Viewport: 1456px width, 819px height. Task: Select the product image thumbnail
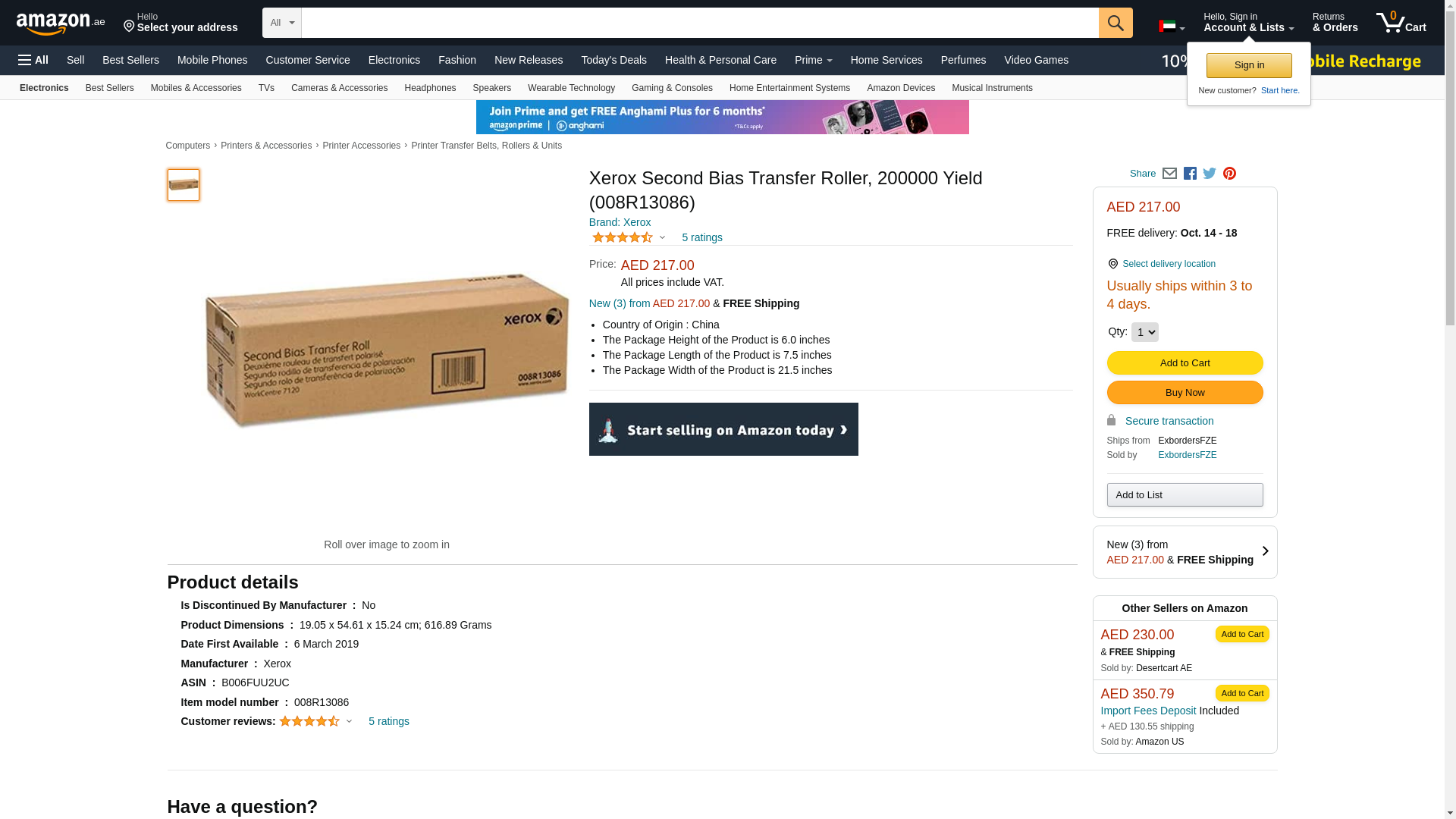click(x=184, y=185)
